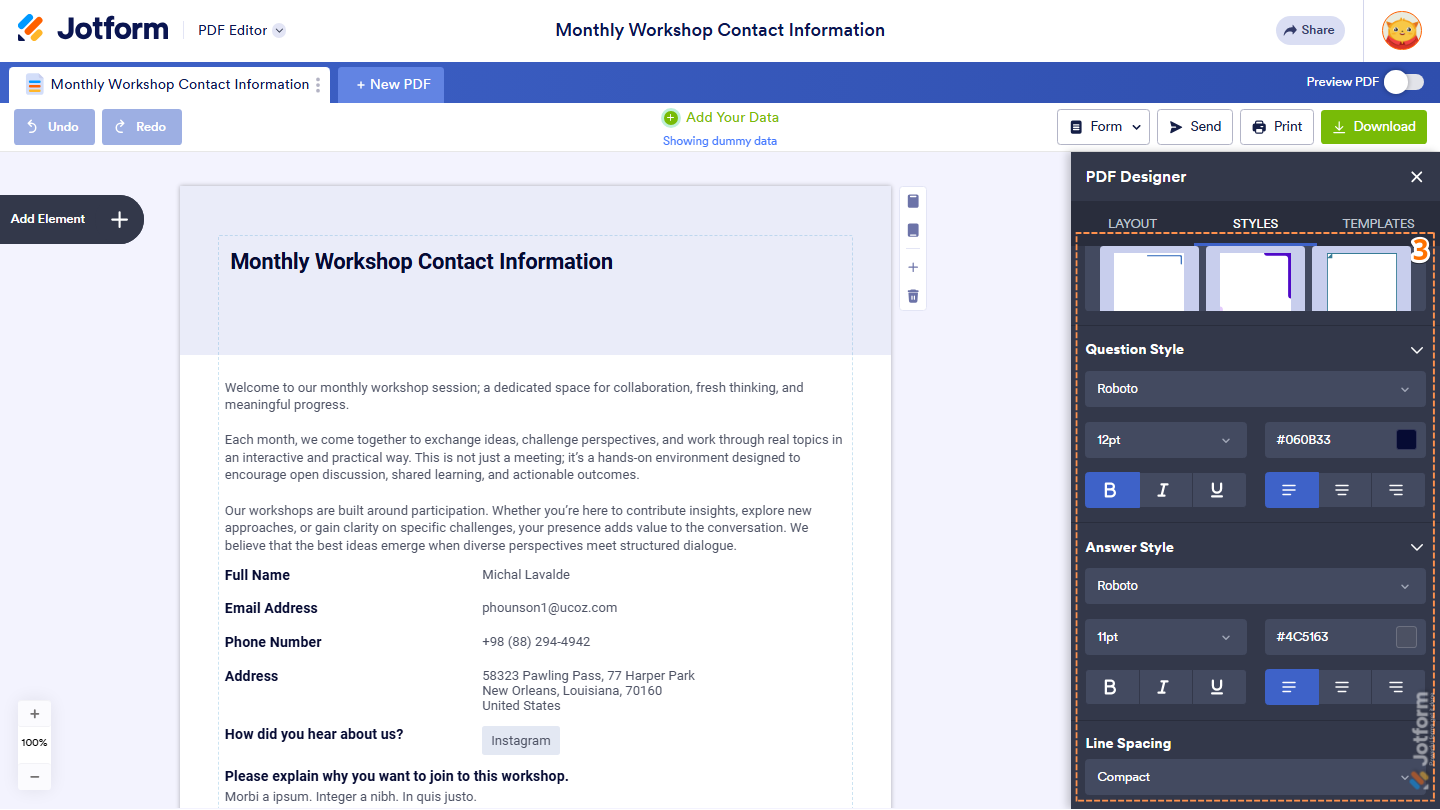Open the Line Spacing Compact dropdown

coord(1255,777)
